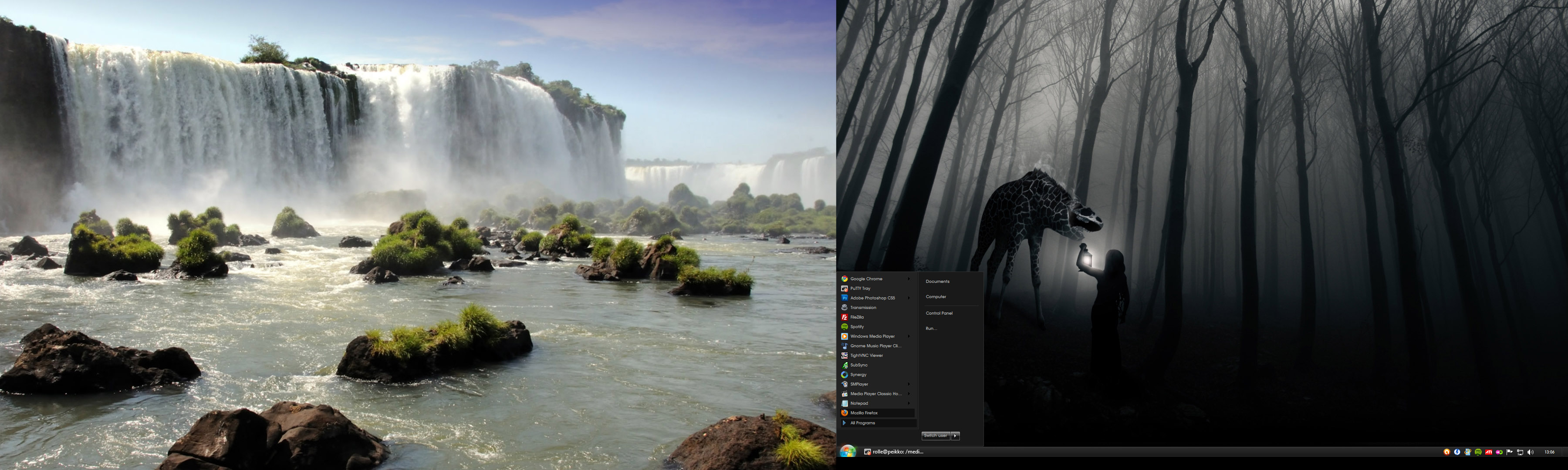Open SubSync from the Start menu
The width and height of the screenshot is (1568, 470).
point(877,366)
